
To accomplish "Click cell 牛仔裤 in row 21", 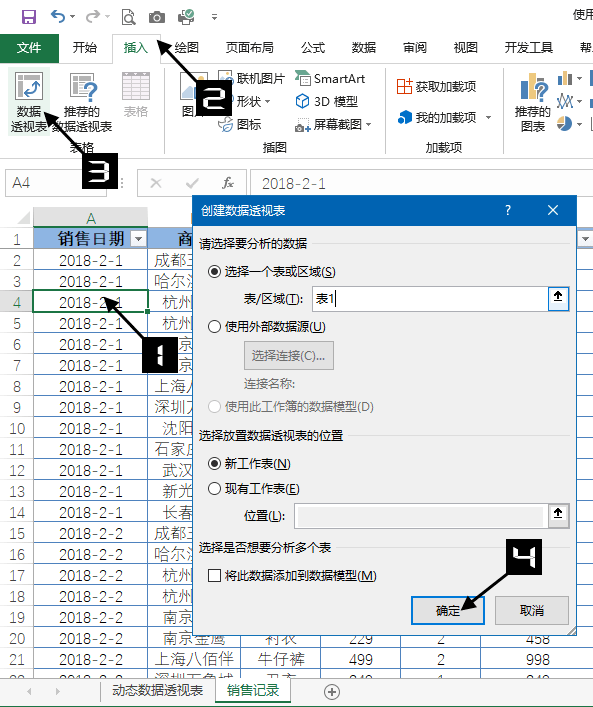I will [281, 660].
